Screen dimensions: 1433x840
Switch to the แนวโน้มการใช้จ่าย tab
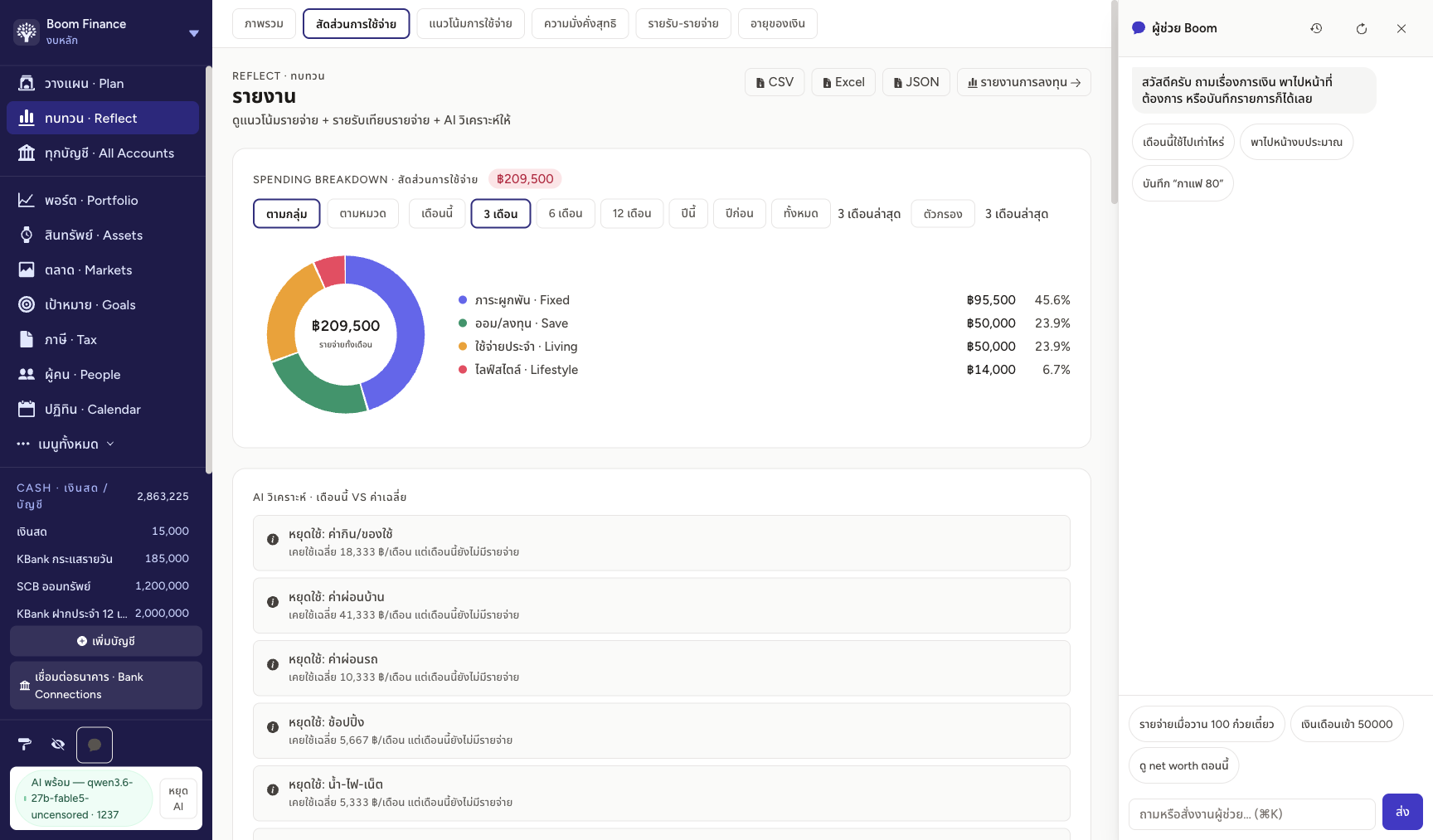[470, 23]
